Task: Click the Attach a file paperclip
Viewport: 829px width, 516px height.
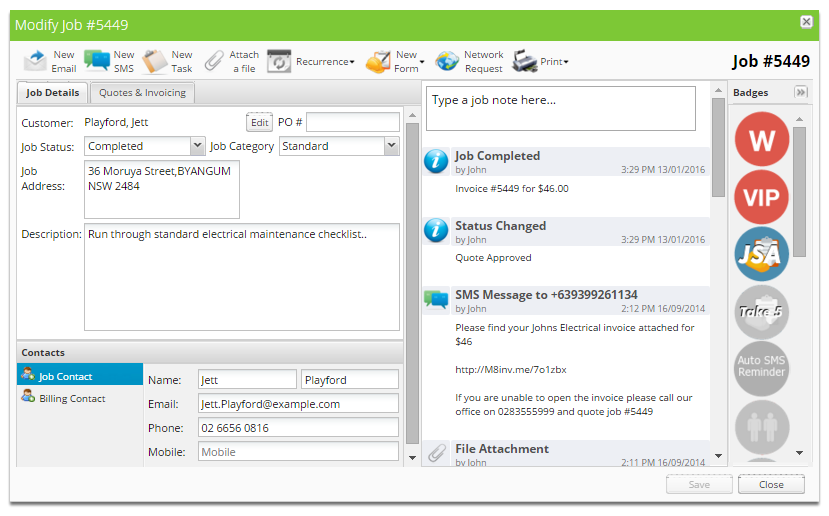Action: [x=214, y=61]
